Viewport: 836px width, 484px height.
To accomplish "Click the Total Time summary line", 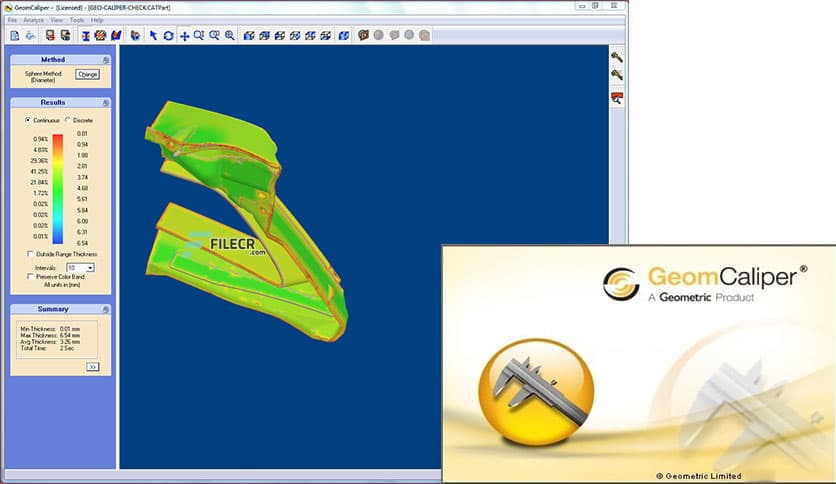I will pyautogui.click(x=47, y=348).
